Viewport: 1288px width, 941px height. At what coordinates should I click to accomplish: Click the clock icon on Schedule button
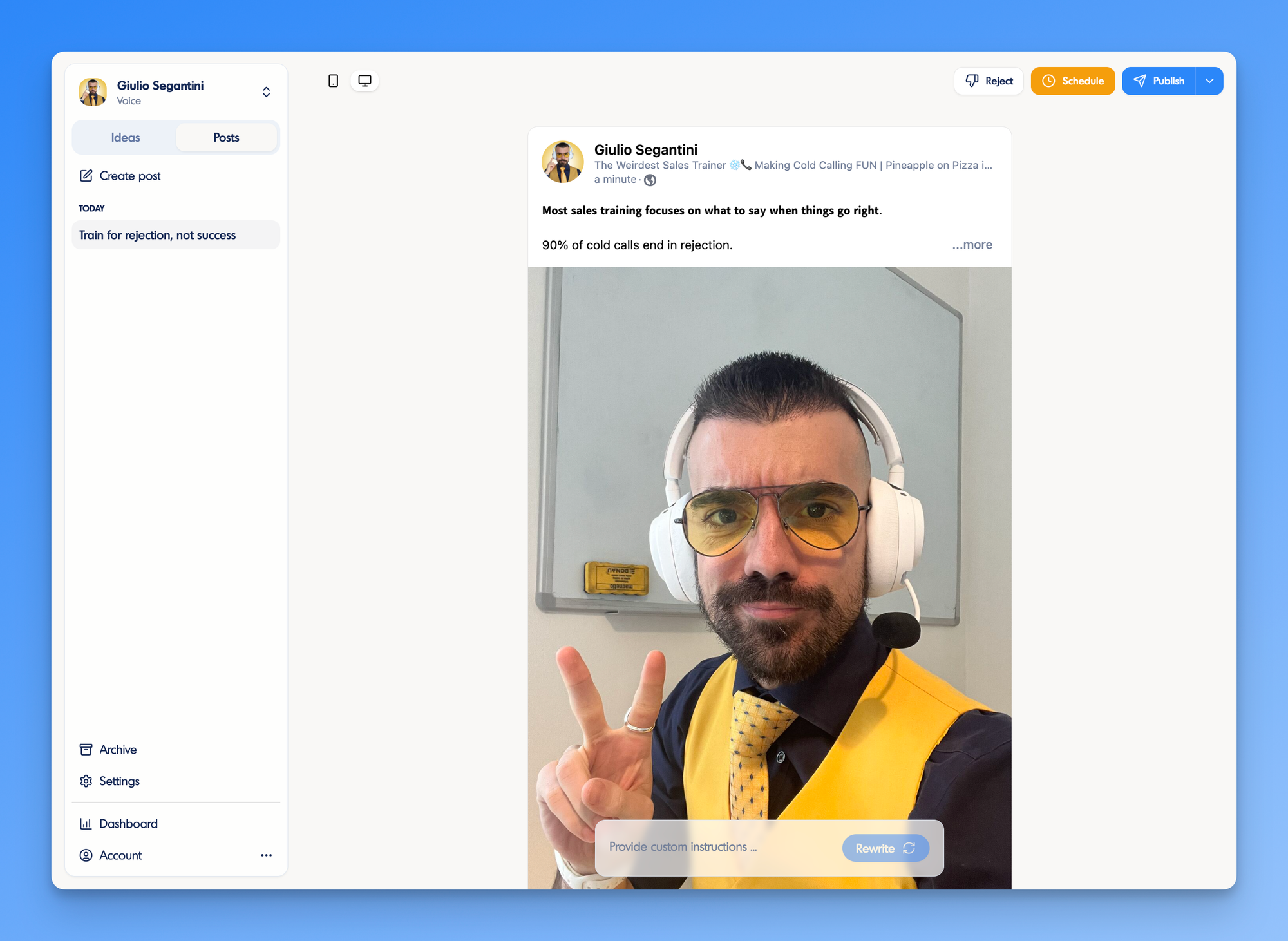point(1048,81)
